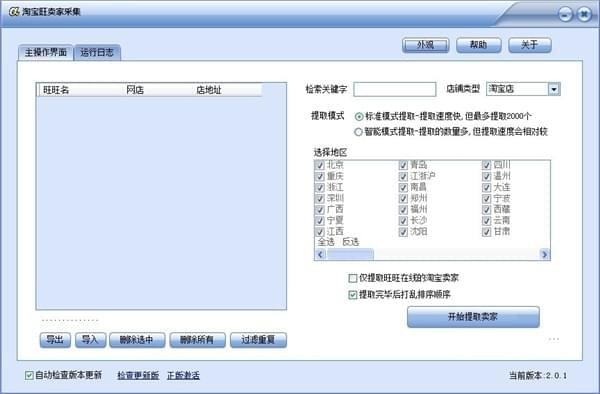Uncheck the 甘肃 region checkbox
600x394 pixels.
pos(486,232)
